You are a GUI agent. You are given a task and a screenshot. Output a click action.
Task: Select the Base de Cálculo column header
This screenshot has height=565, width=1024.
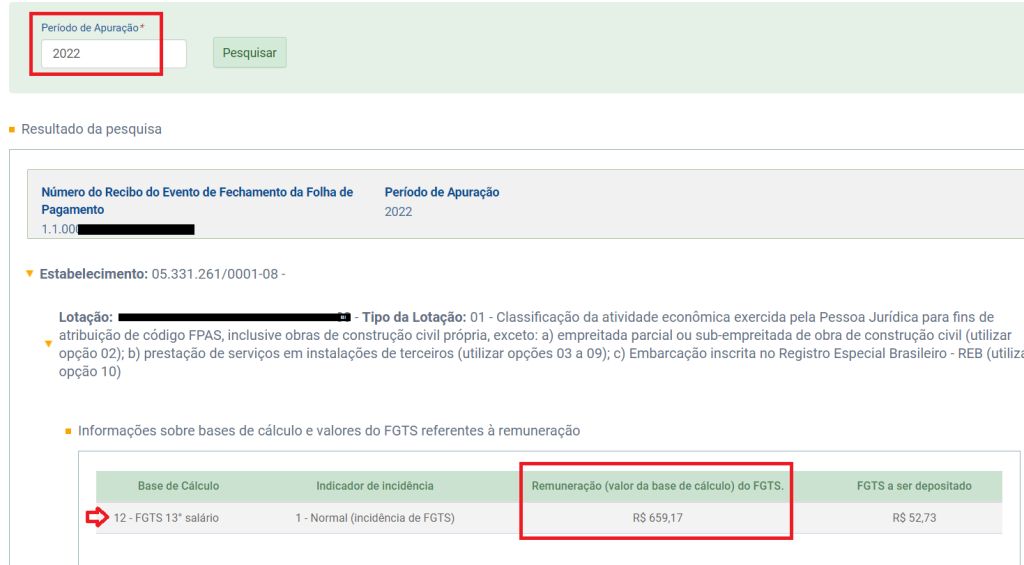178,486
